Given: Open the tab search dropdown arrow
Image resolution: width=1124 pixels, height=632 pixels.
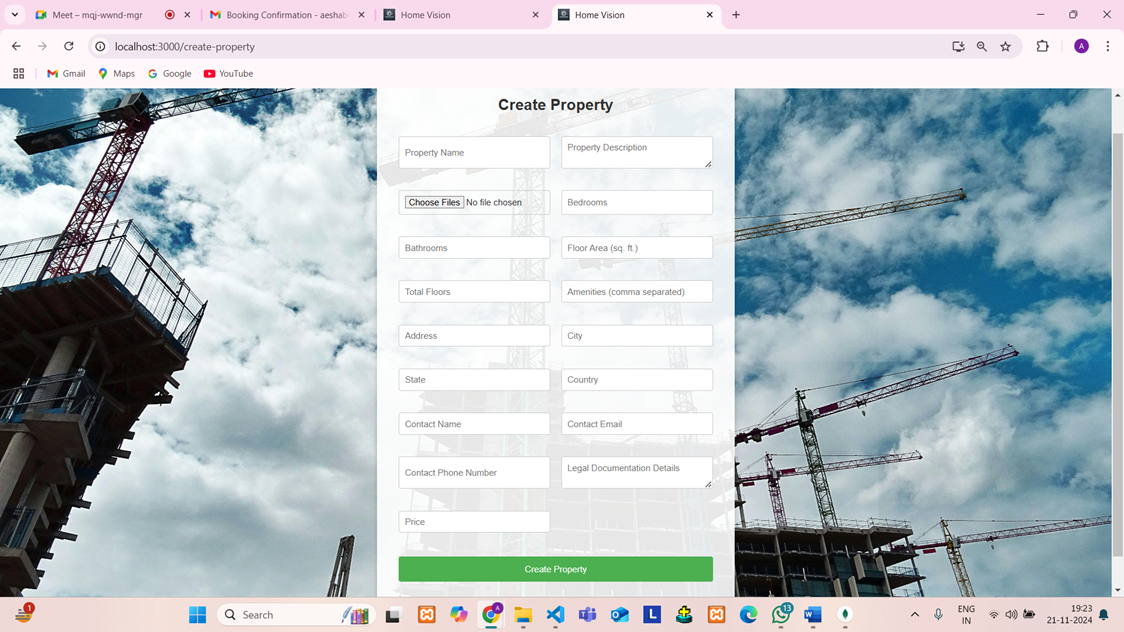Looking at the screenshot, I should 15,15.
